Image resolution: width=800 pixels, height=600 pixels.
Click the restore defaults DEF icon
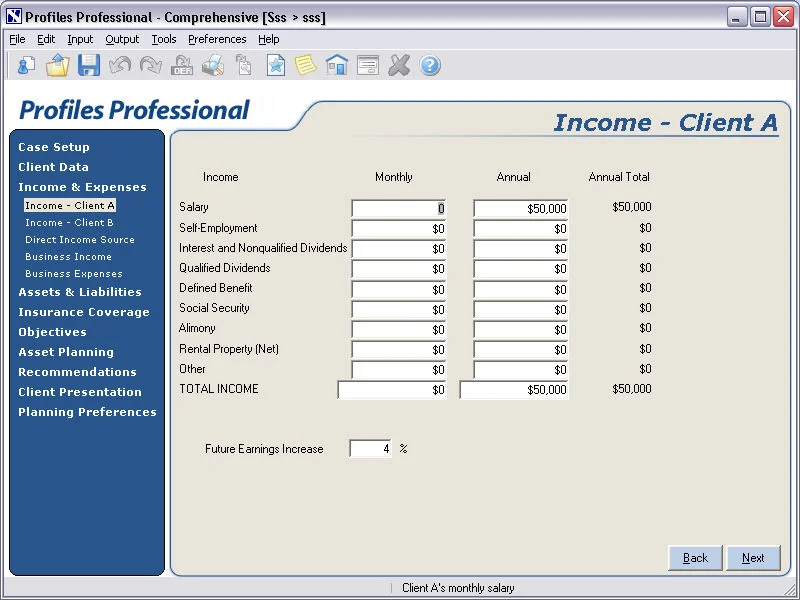(182, 65)
